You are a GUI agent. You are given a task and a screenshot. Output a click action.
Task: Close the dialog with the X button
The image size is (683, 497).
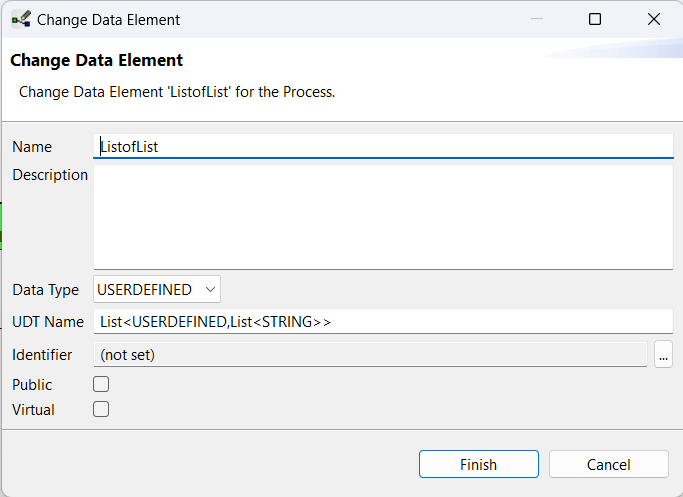(x=653, y=19)
